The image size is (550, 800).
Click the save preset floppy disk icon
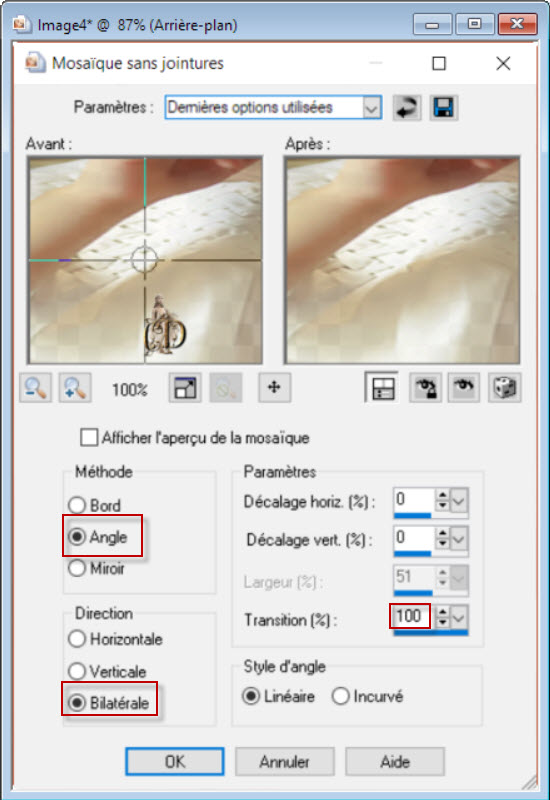[x=443, y=108]
